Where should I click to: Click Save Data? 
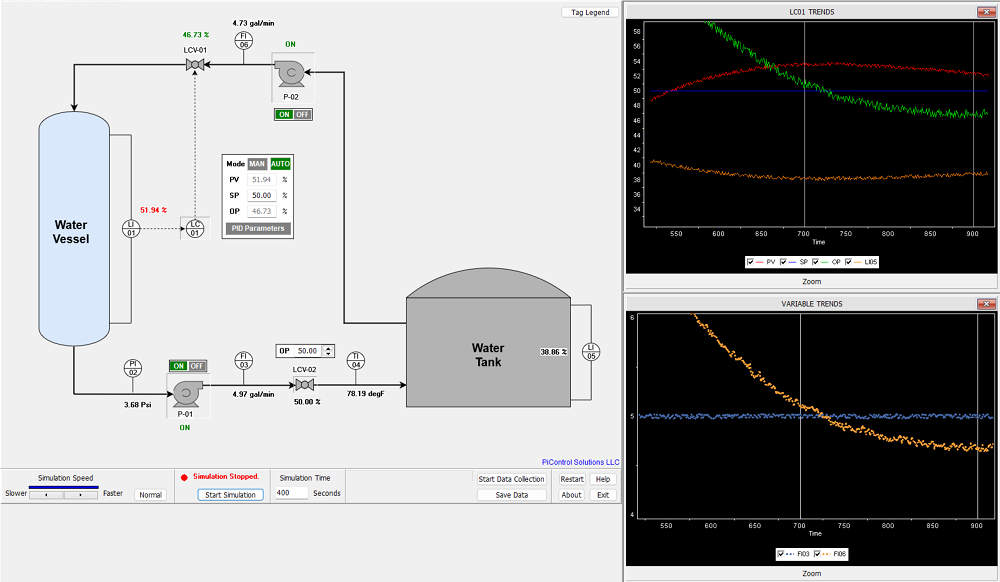[x=511, y=495]
